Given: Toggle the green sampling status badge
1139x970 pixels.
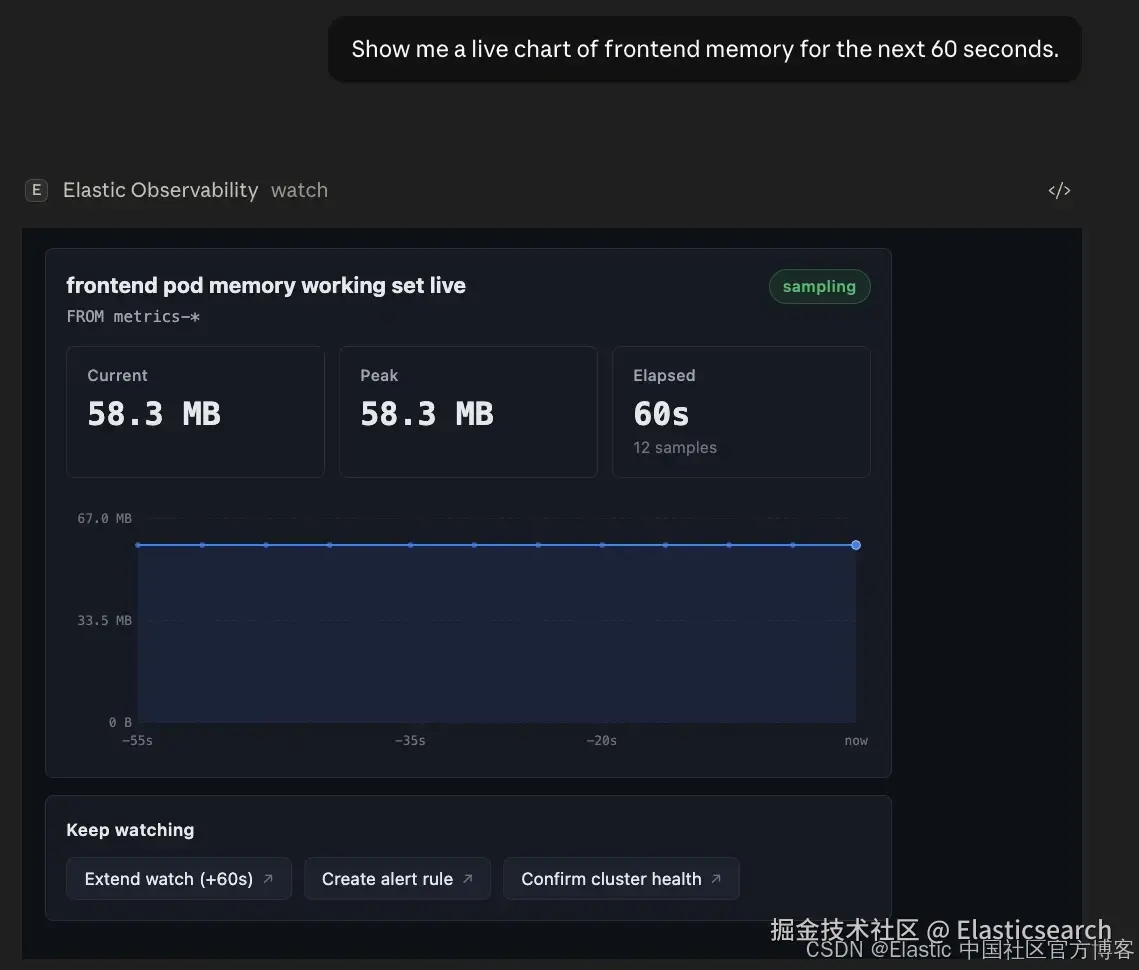Looking at the screenshot, I should click(x=819, y=286).
